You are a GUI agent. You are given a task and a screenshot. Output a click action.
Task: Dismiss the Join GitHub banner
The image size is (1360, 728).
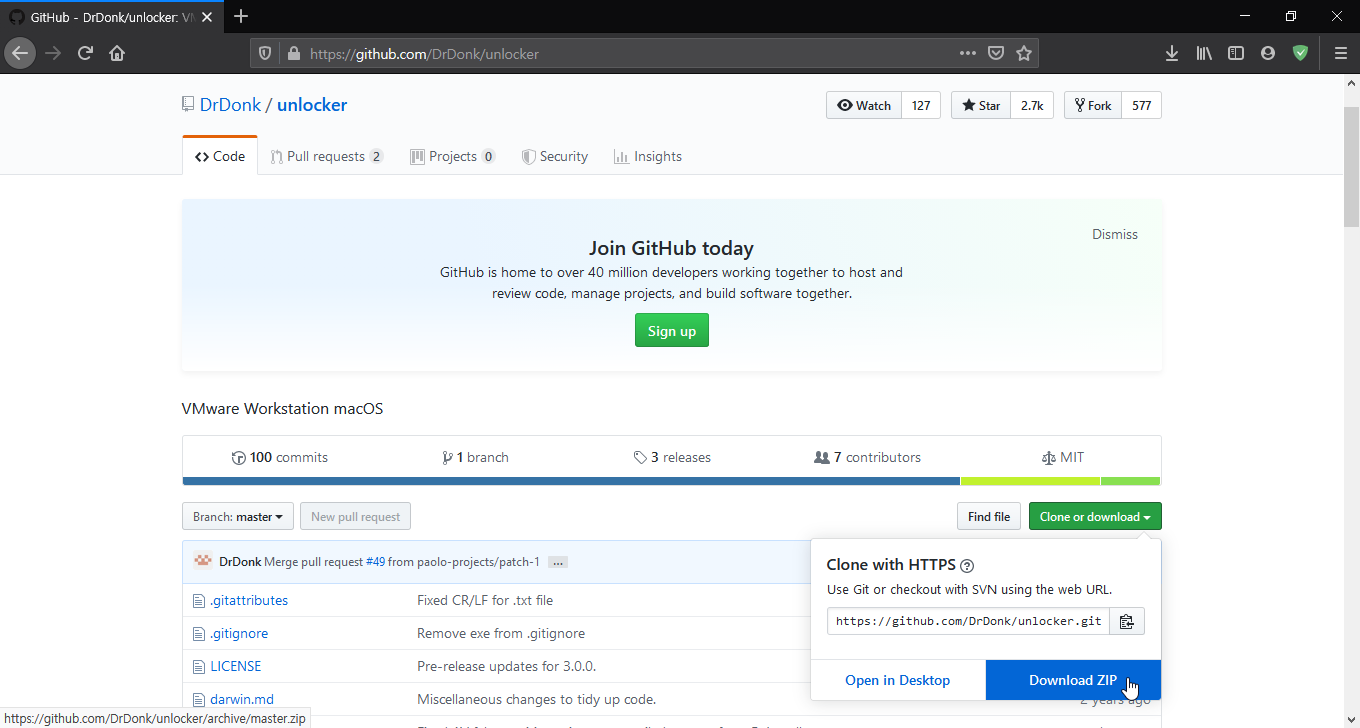1115,234
